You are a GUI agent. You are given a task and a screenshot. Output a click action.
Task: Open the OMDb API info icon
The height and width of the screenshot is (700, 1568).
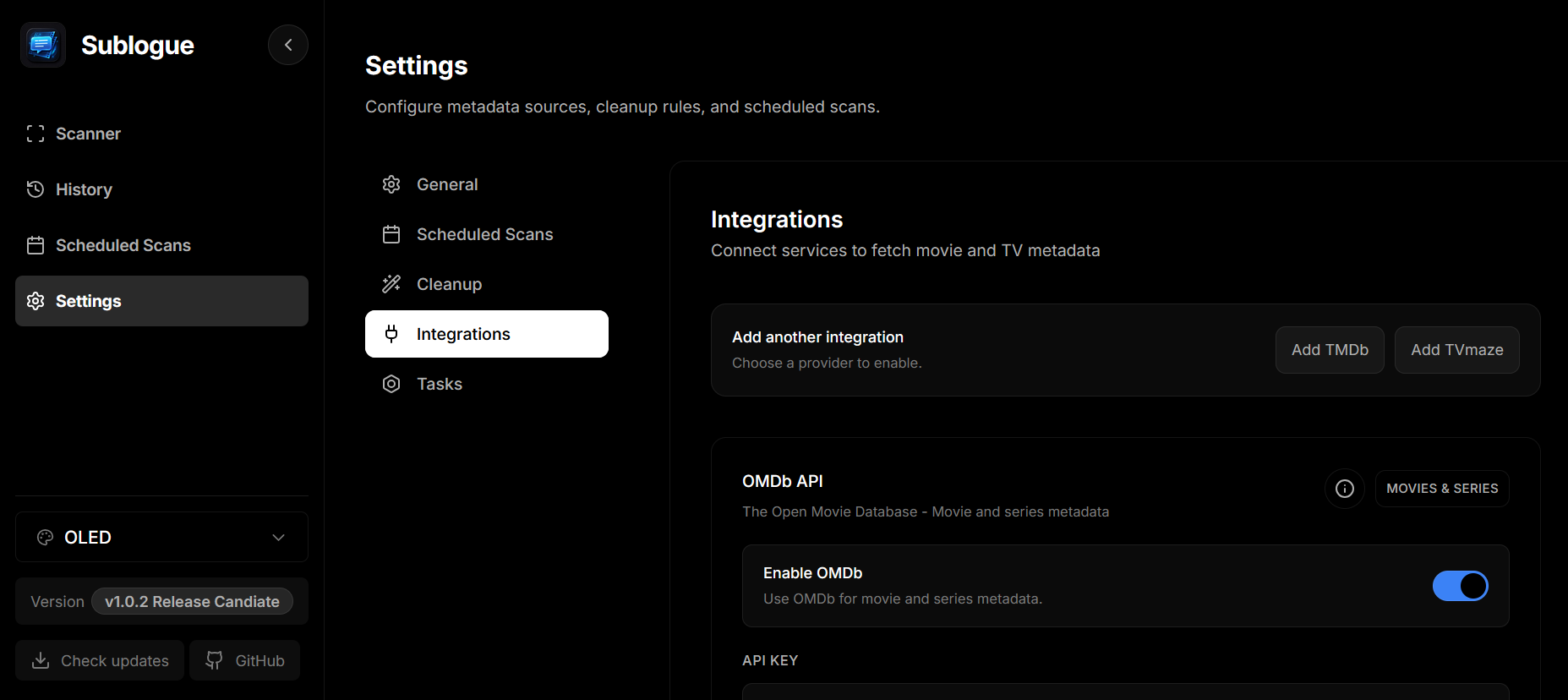tap(1345, 489)
